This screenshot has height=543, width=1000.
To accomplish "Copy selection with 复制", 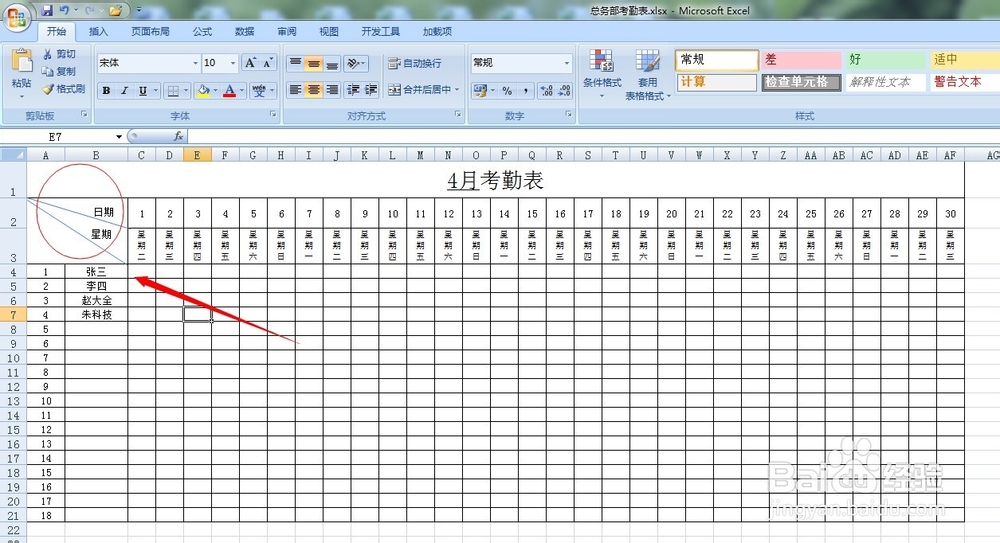I will (x=59, y=71).
